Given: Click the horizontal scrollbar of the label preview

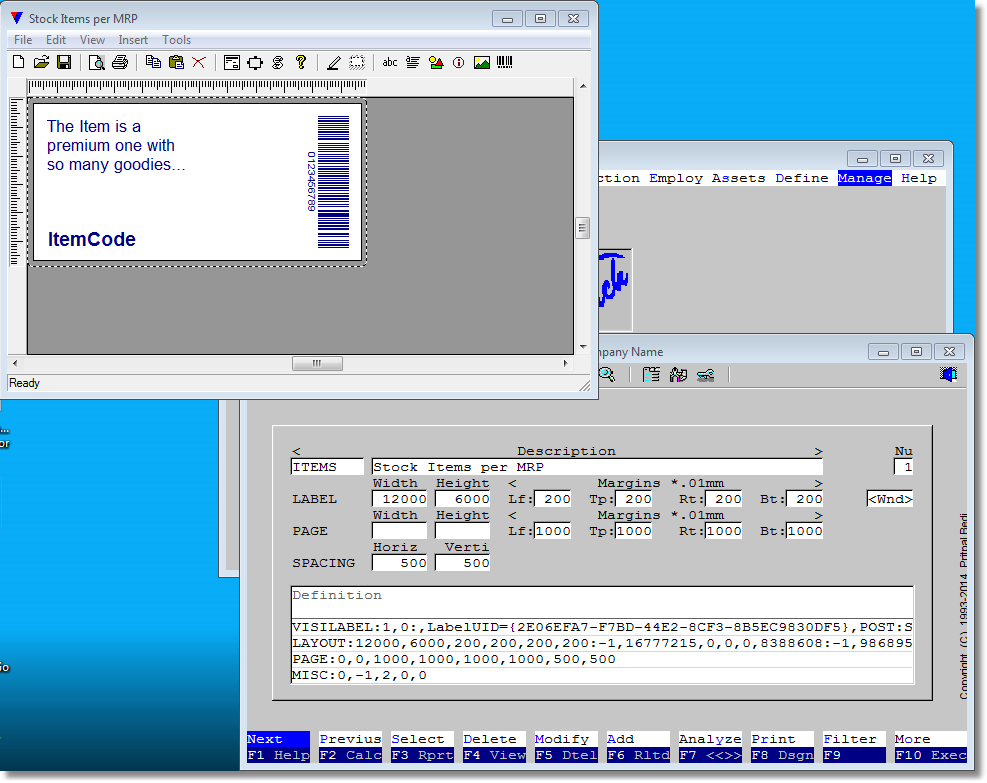Looking at the screenshot, I should [317, 363].
